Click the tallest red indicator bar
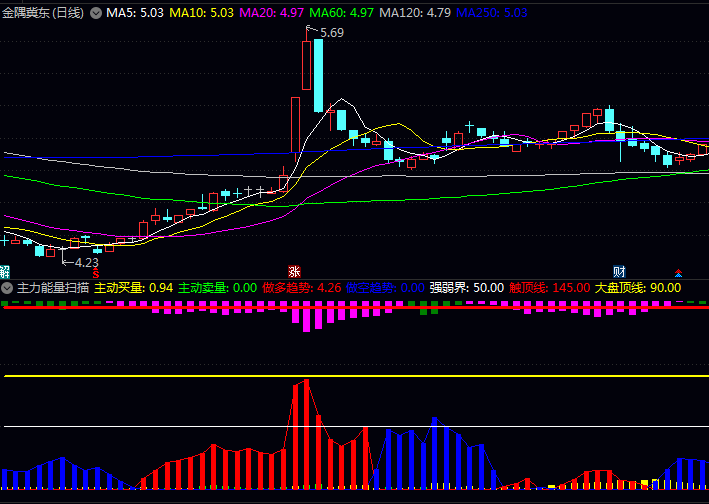The image size is (709, 504). 307,434
